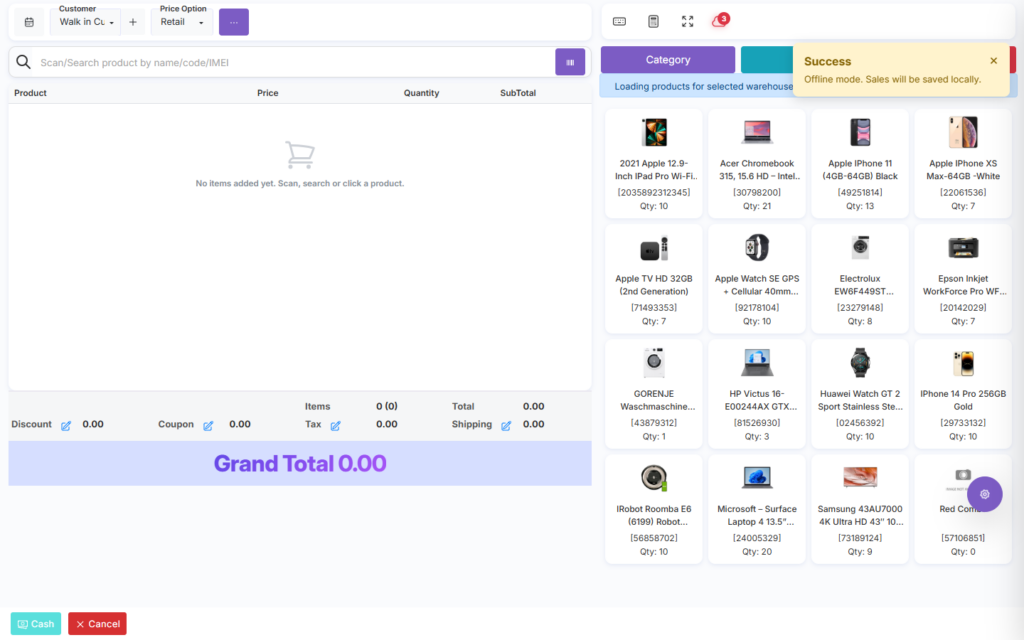Open the calendar date icon
The image size is (1024, 640).
coord(29,22)
